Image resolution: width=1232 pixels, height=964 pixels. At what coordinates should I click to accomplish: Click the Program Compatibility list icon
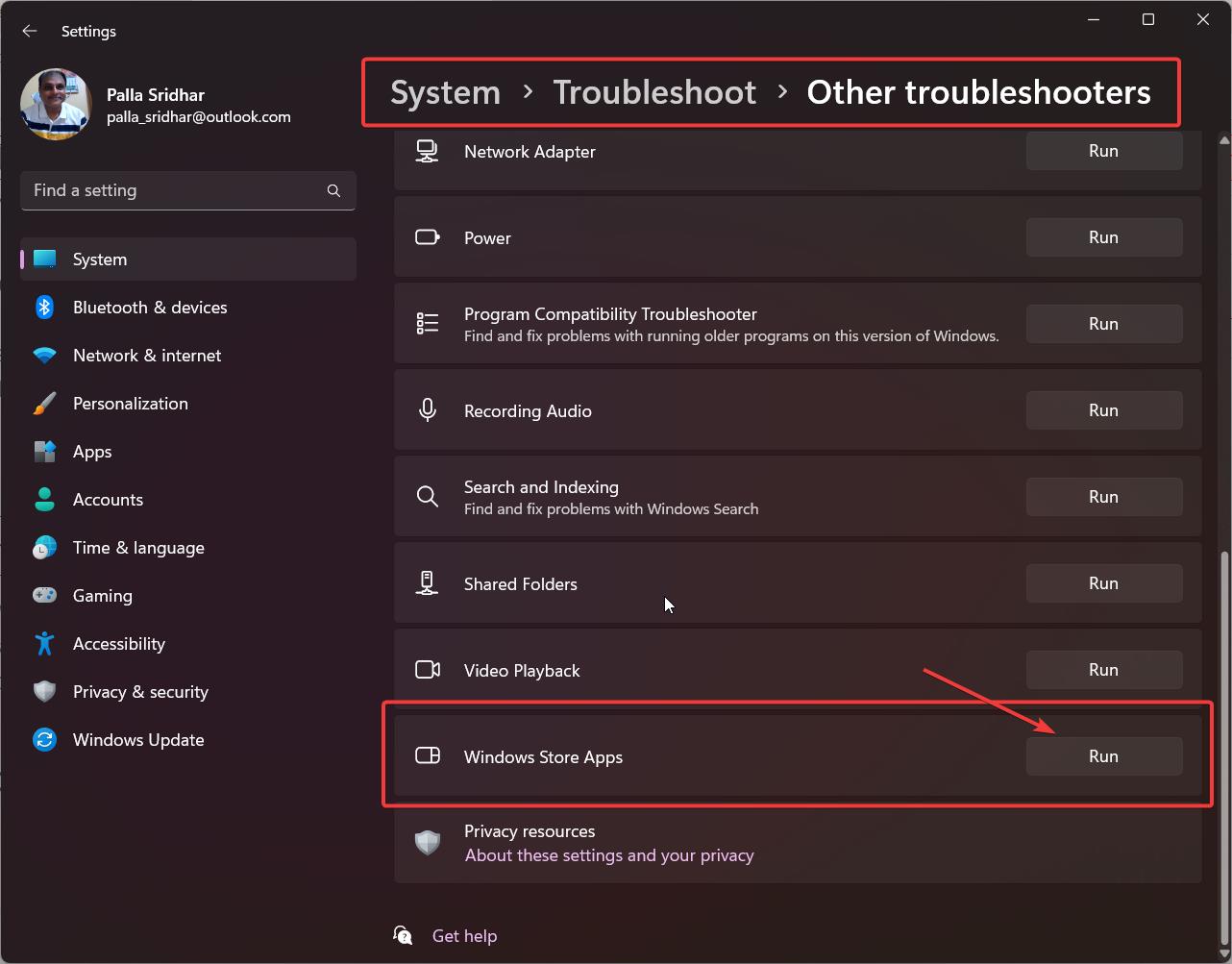(427, 324)
